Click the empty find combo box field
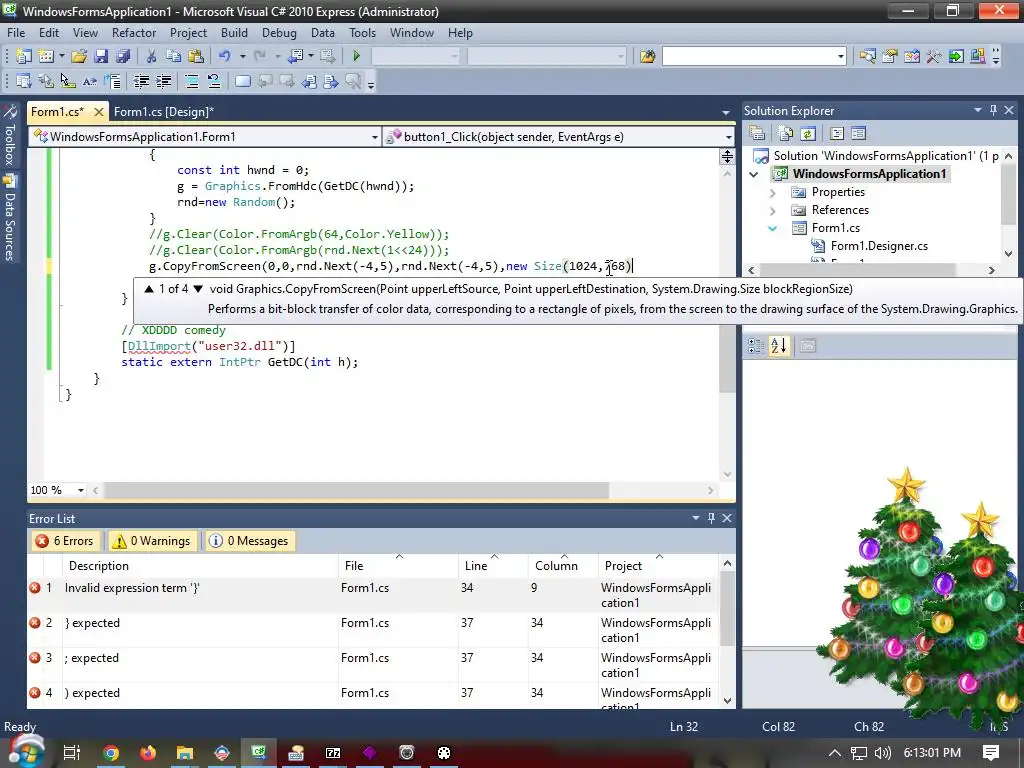Screen dimensions: 1024x768 click(x=749, y=57)
